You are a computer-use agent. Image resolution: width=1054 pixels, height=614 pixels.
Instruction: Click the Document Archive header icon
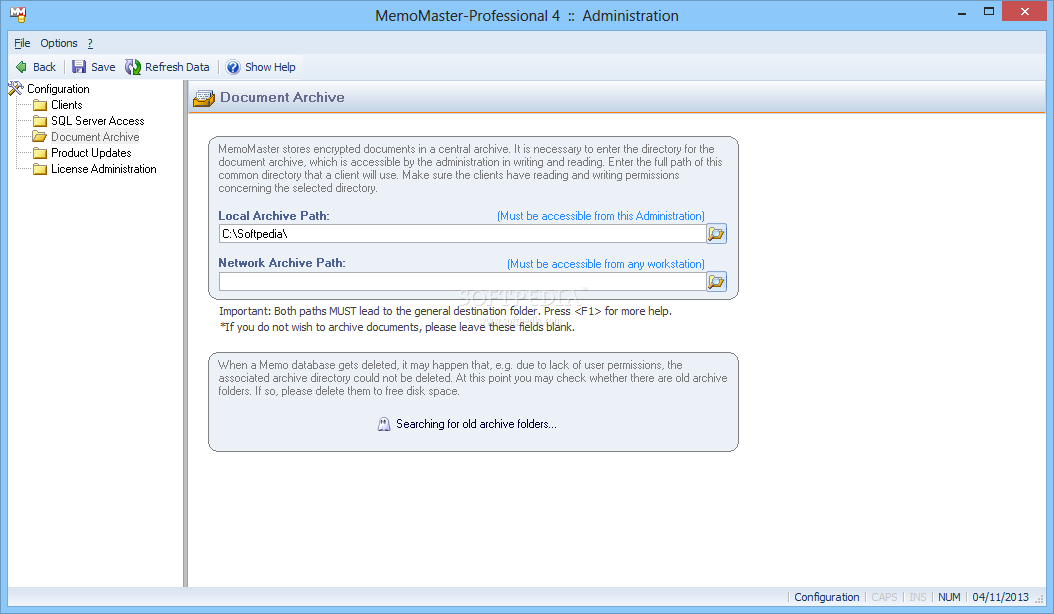coord(204,98)
